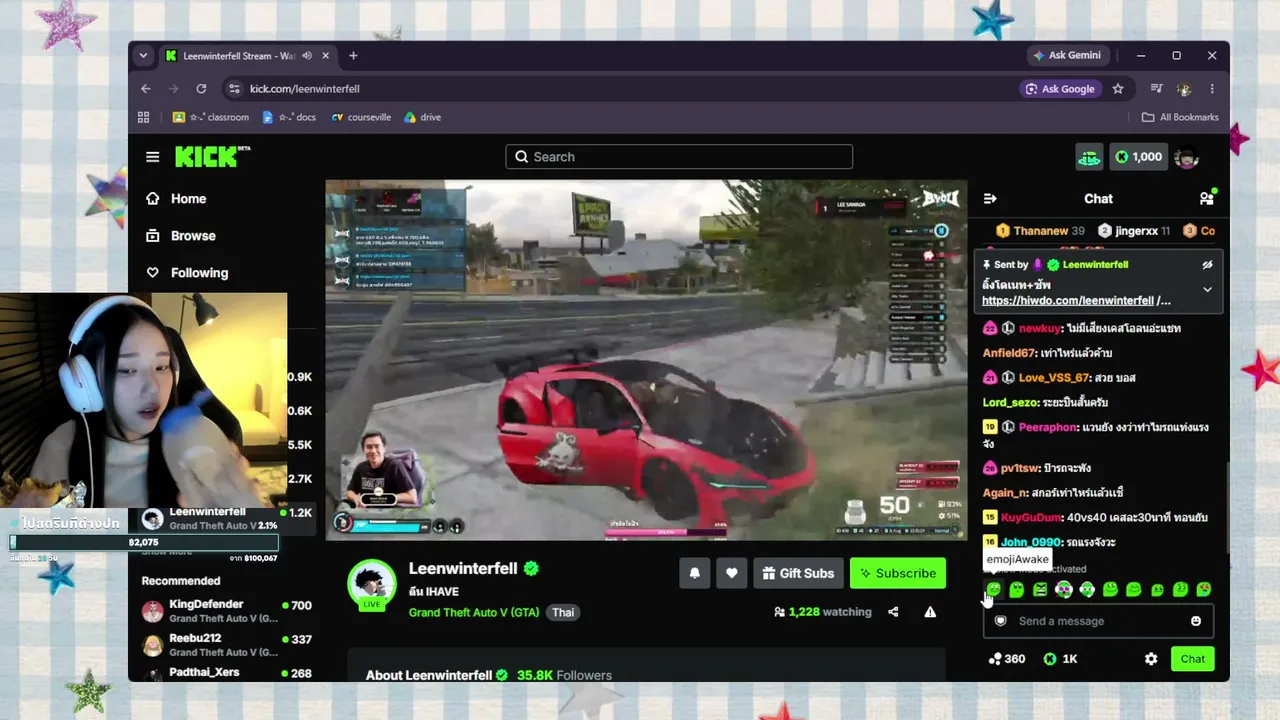Viewport: 1280px width, 720px height.
Task: Follow the channel with the heart button
Action: (731, 573)
